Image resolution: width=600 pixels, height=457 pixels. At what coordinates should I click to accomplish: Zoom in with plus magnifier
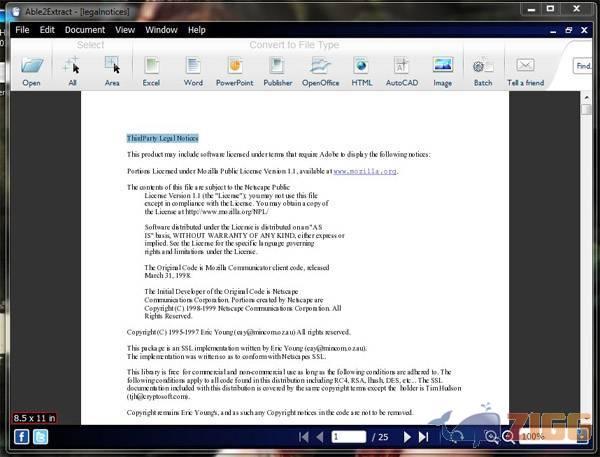pos(491,437)
